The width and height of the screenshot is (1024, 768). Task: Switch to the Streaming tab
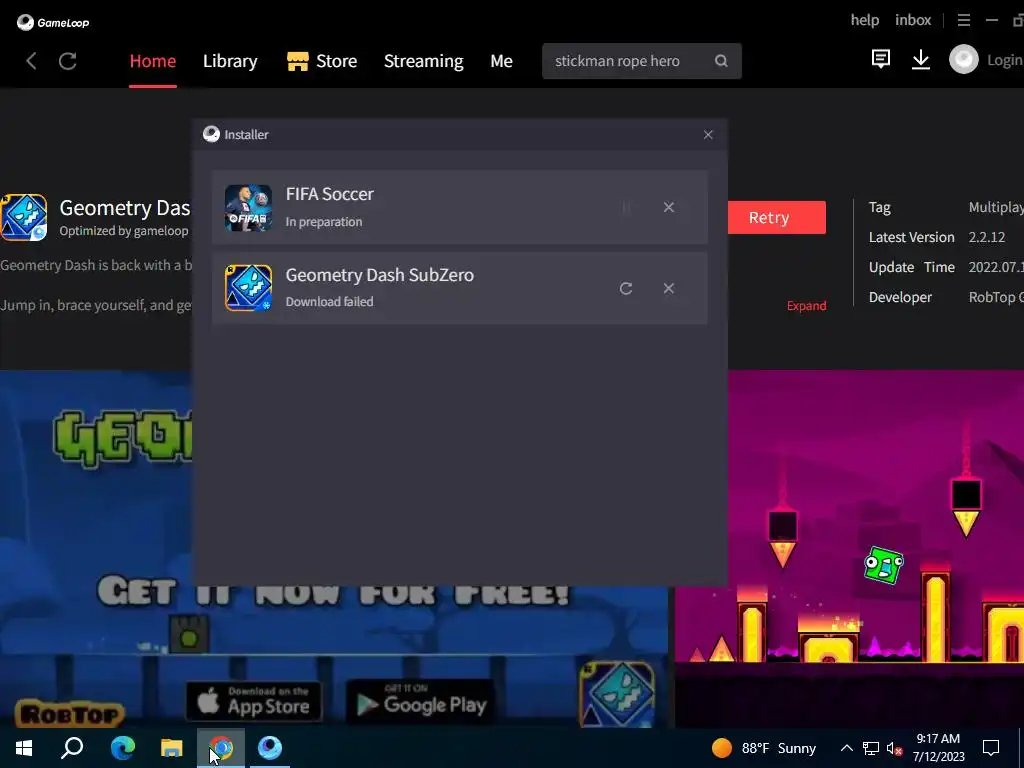423,61
